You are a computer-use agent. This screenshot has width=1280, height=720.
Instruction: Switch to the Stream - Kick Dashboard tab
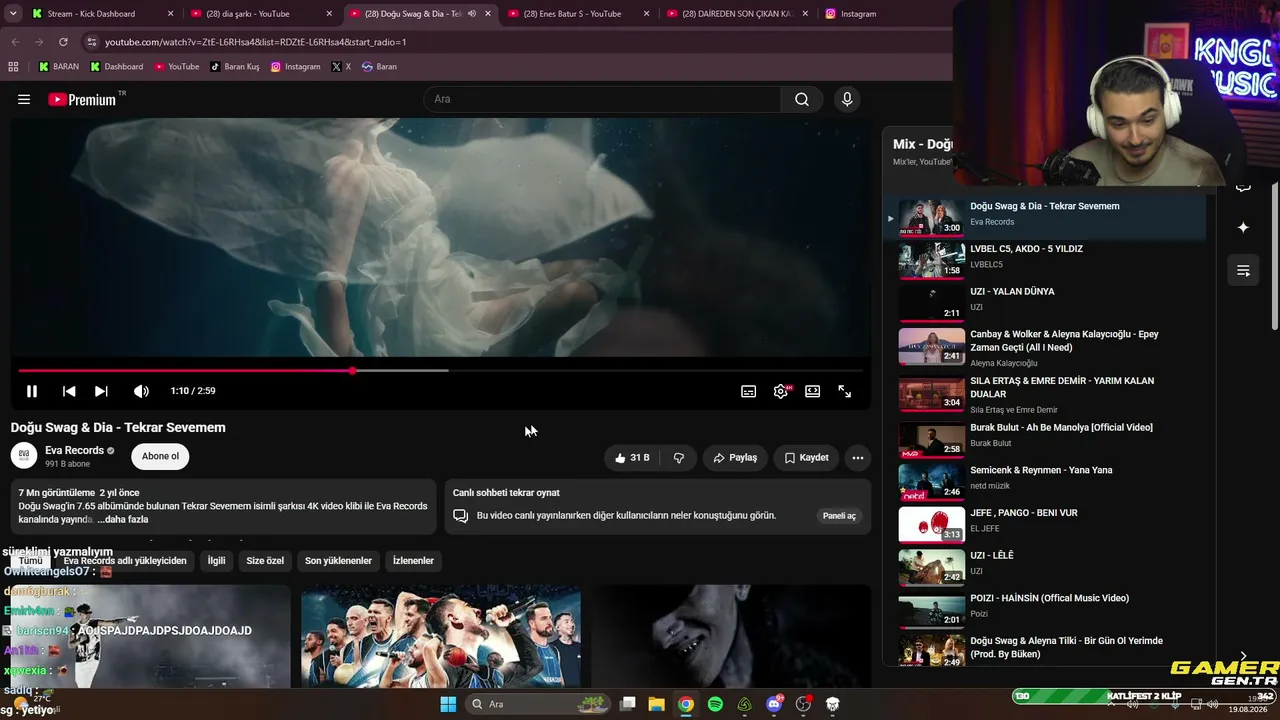click(x=101, y=14)
